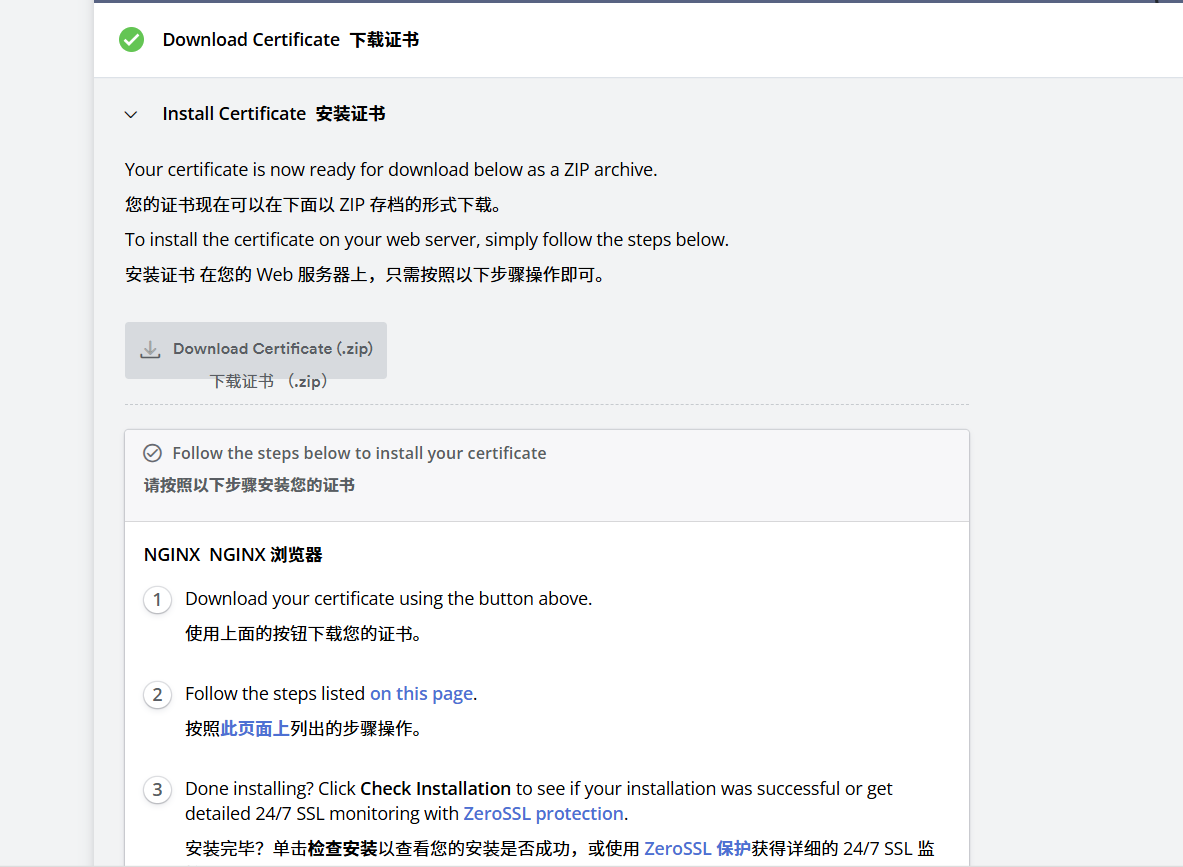Image resolution: width=1183 pixels, height=867 pixels.
Task: Select the step 3 number circle
Action: (x=157, y=790)
